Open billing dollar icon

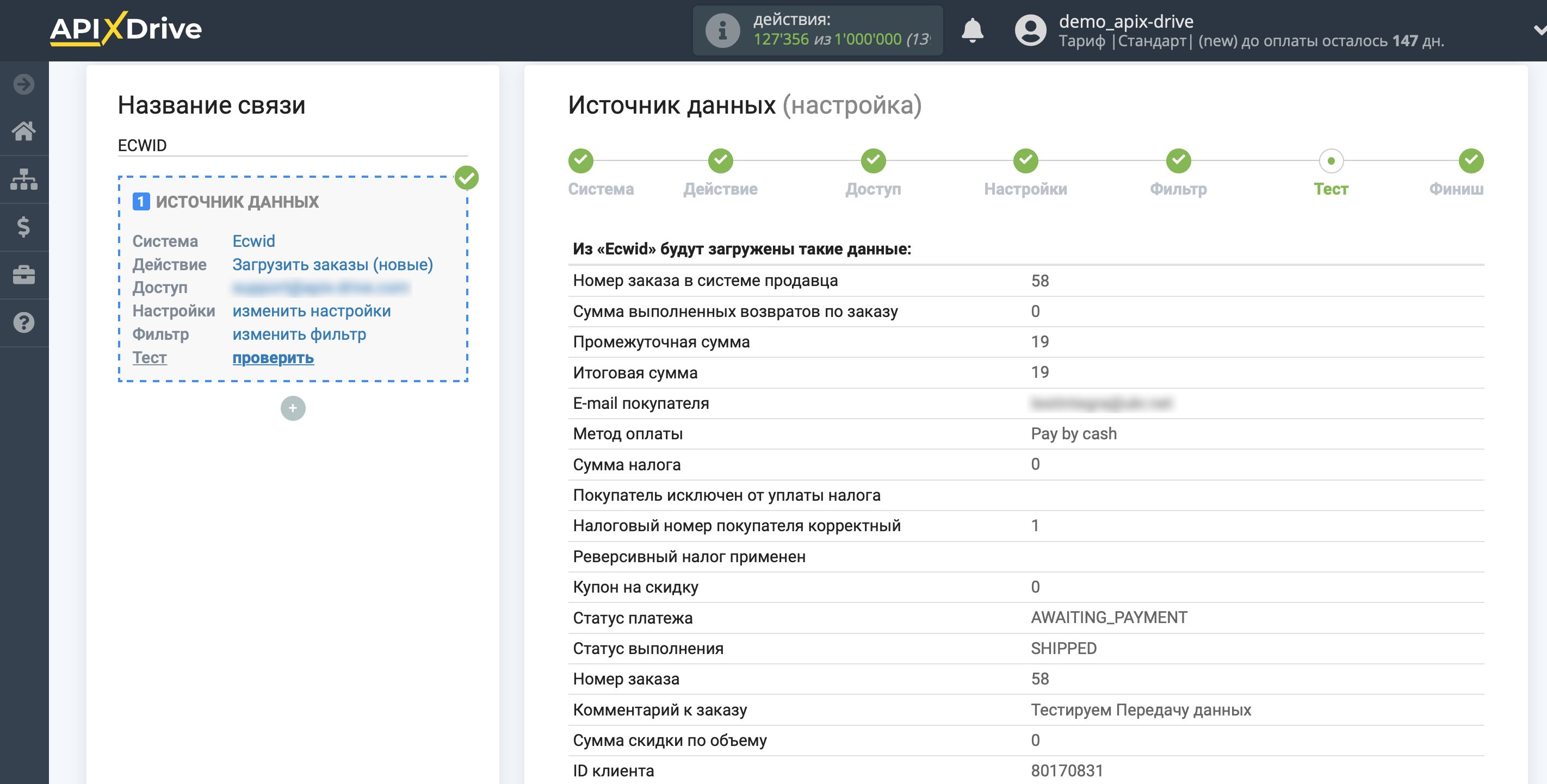point(24,227)
